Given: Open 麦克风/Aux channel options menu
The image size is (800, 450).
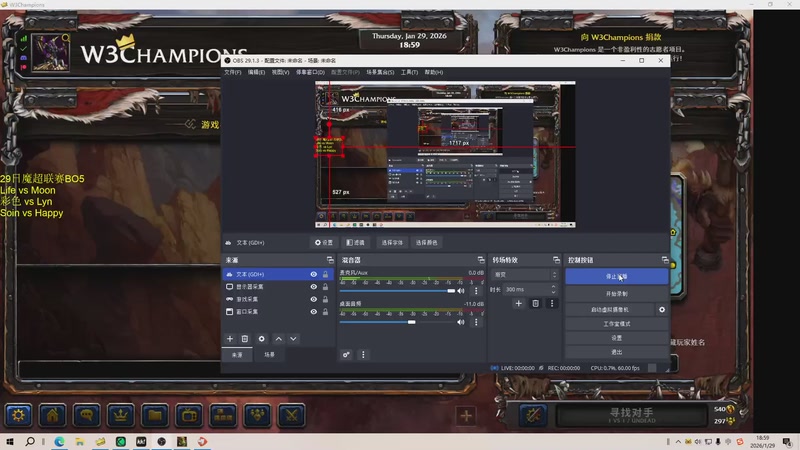Looking at the screenshot, I should (476, 291).
